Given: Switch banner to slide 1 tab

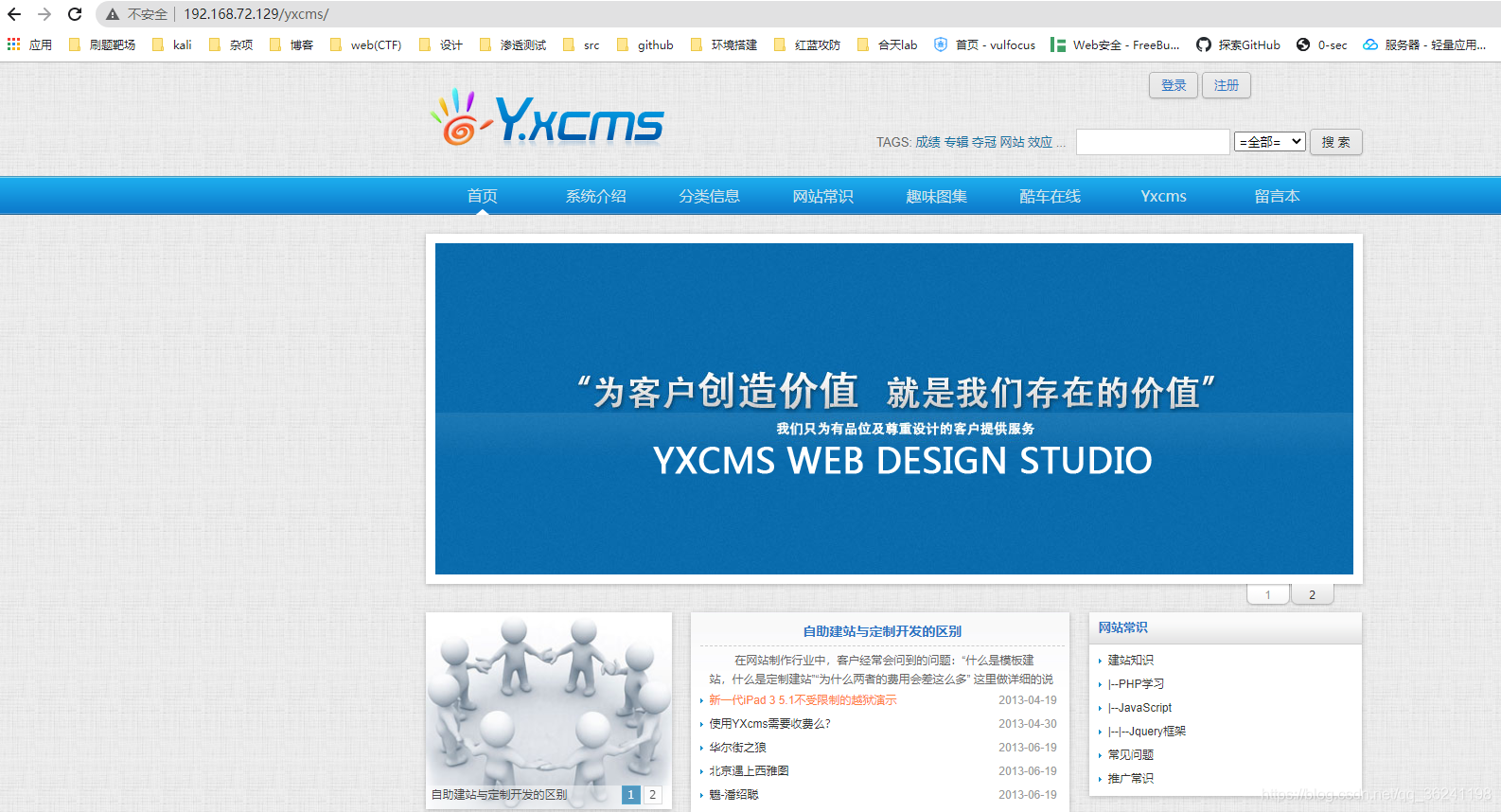Looking at the screenshot, I should tap(1268, 594).
